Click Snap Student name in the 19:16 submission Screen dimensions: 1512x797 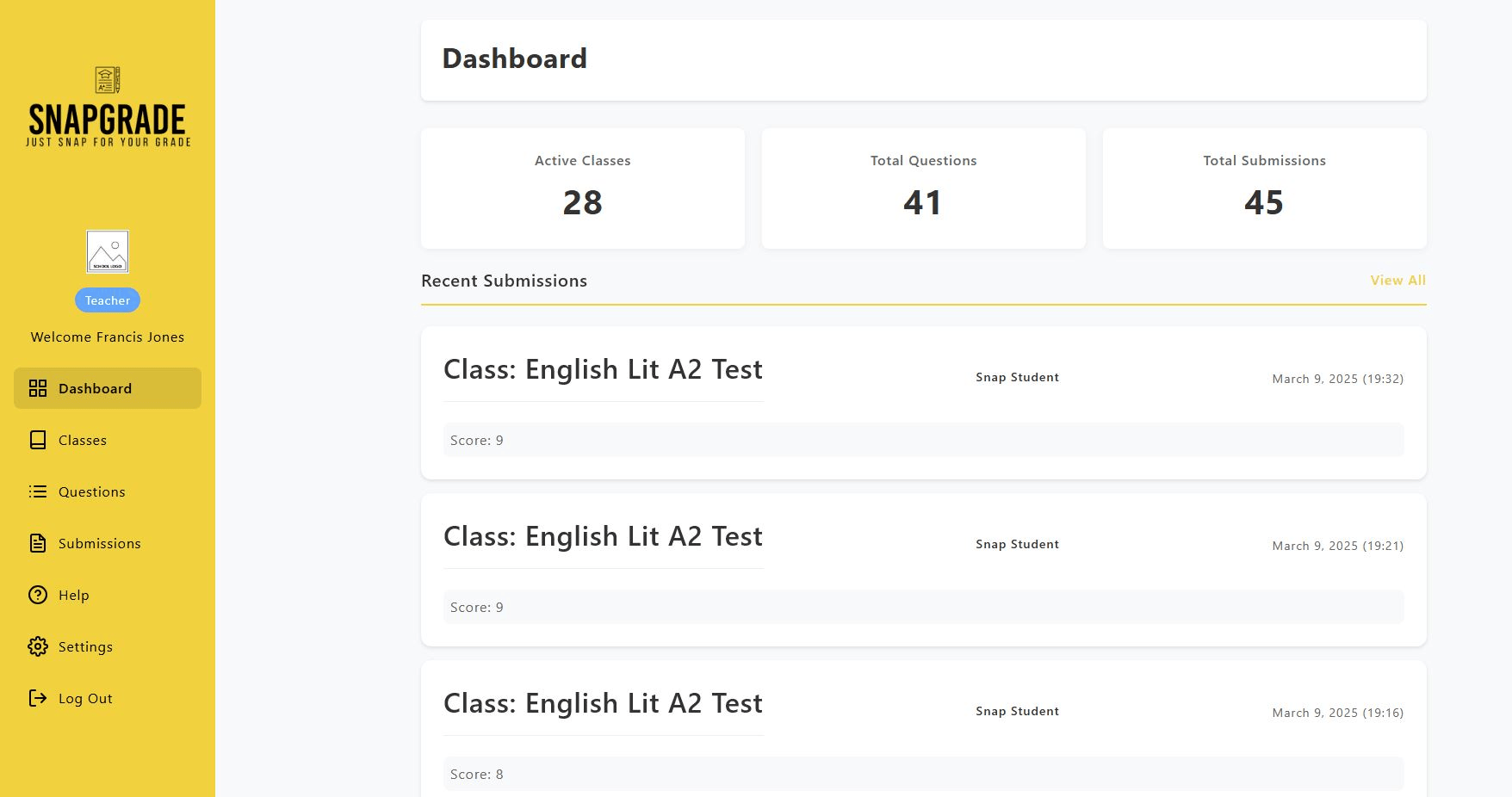tap(1017, 711)
